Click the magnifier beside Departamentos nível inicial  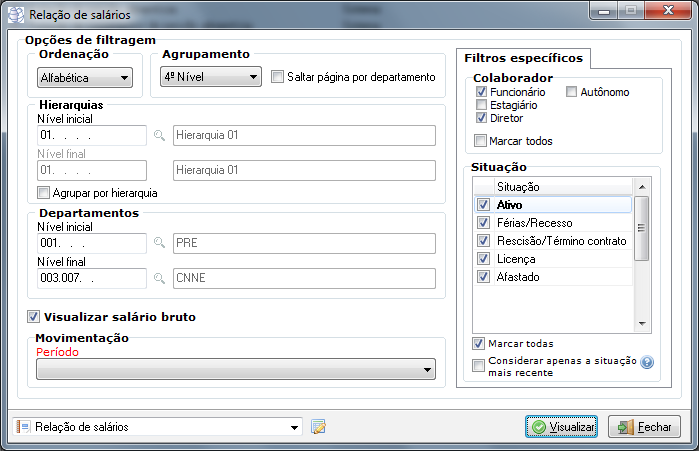click(x=159, y=243)
